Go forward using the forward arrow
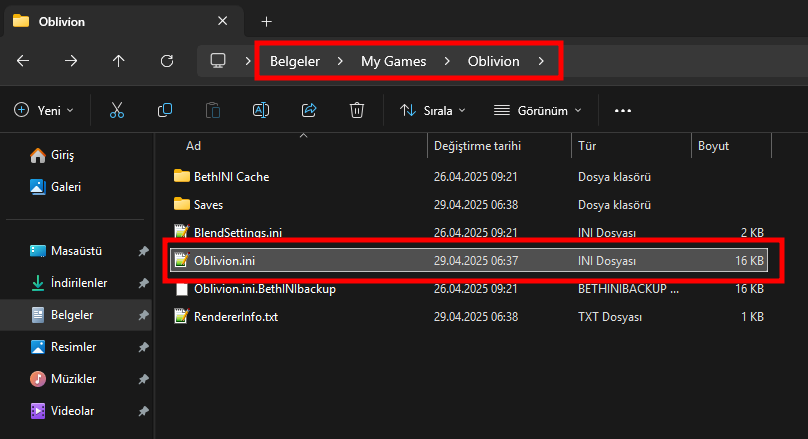Image resolution: width=808 pixels, height=439 pixels. point(71,61)
